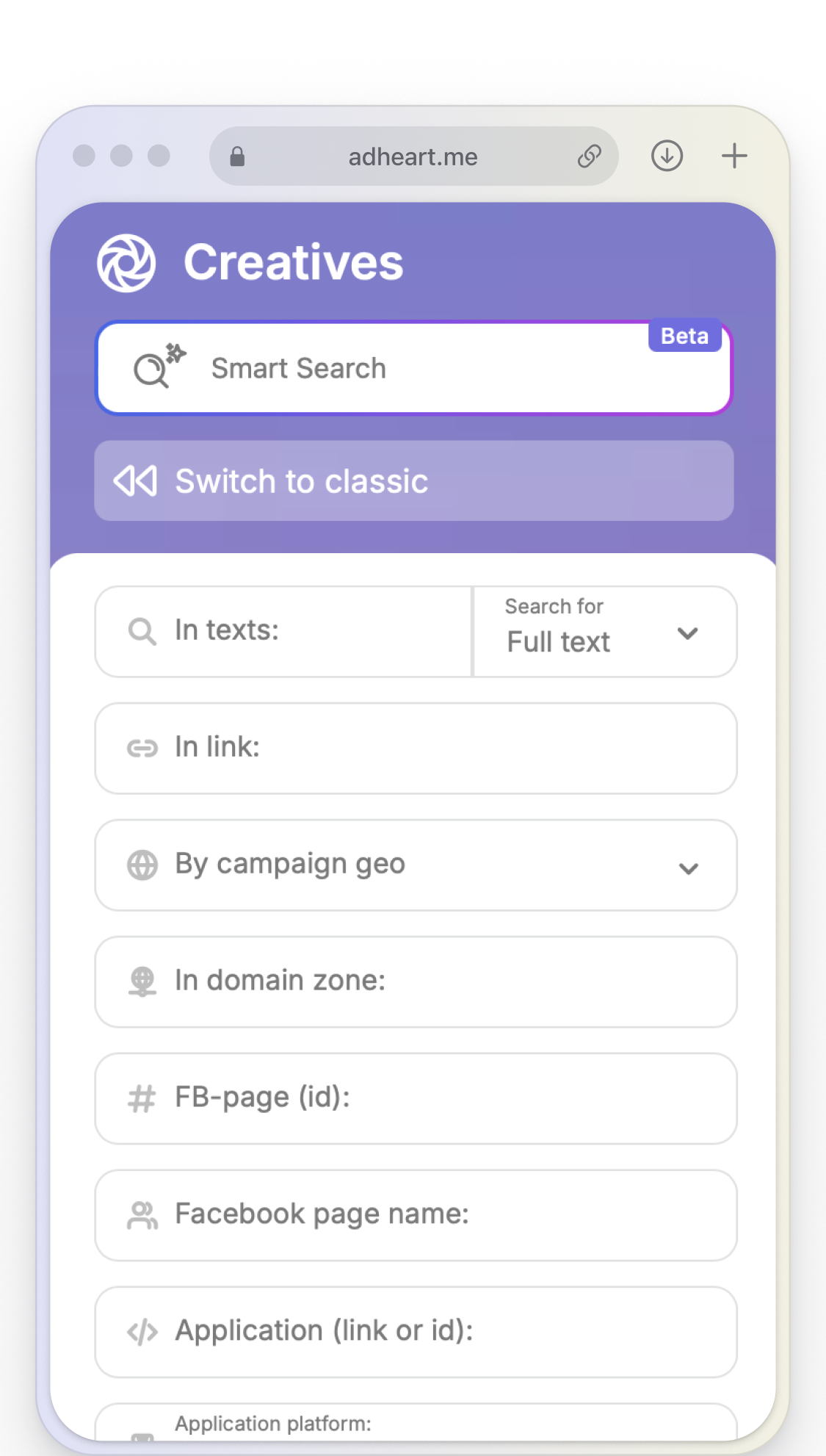
Task: Click the download arrow icon in the browser toolbar
Action: click(x=666, y=156)
